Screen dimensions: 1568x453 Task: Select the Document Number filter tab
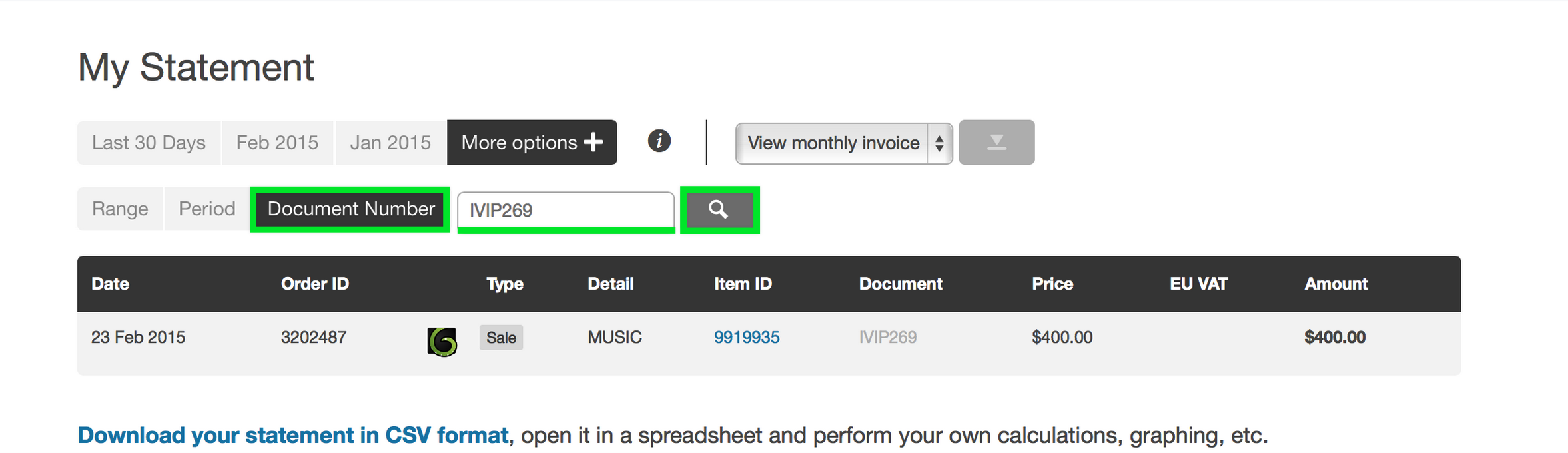pyautogui.click(x=349, y=209)
